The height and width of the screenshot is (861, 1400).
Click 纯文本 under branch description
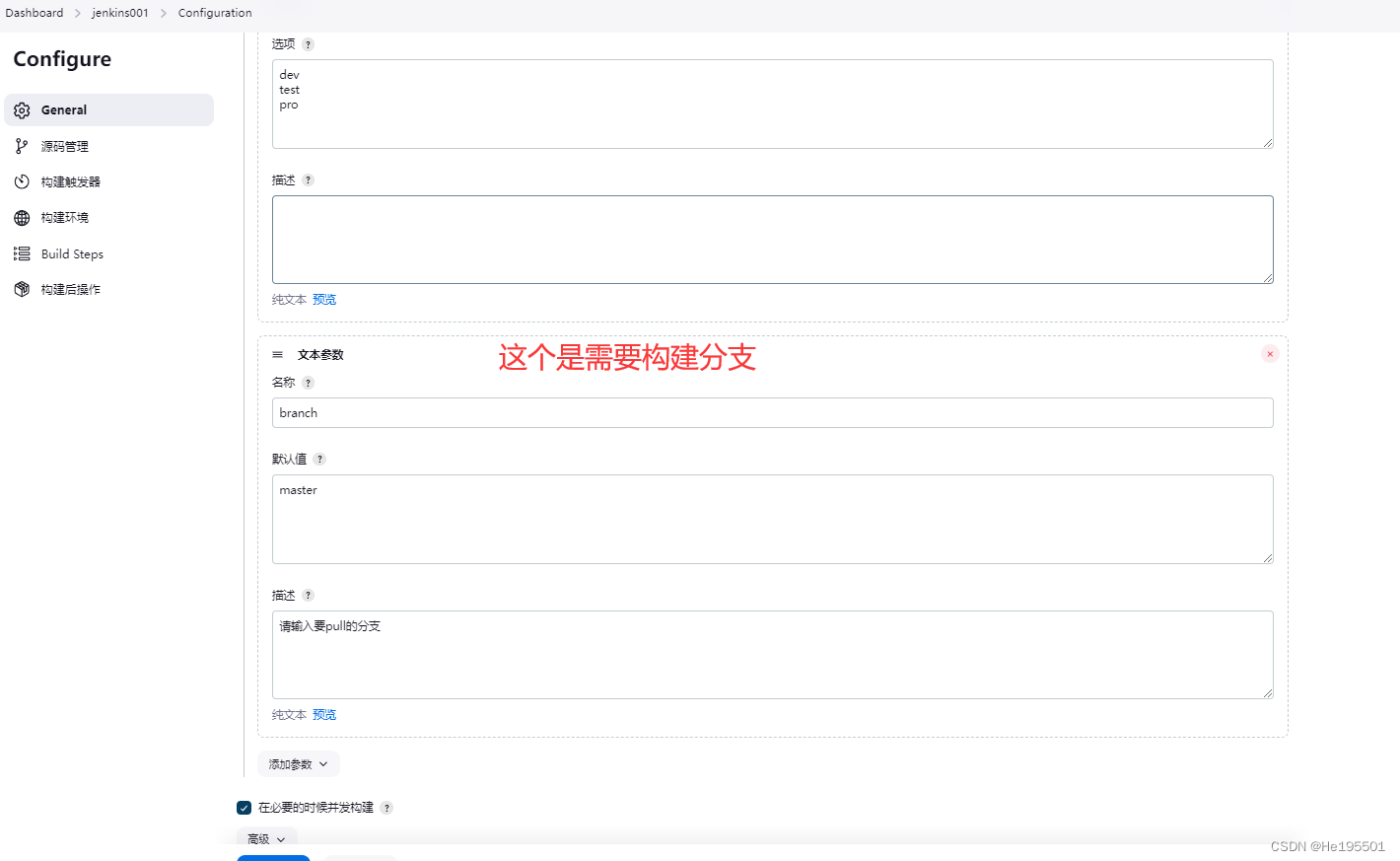tap(289, 715)
